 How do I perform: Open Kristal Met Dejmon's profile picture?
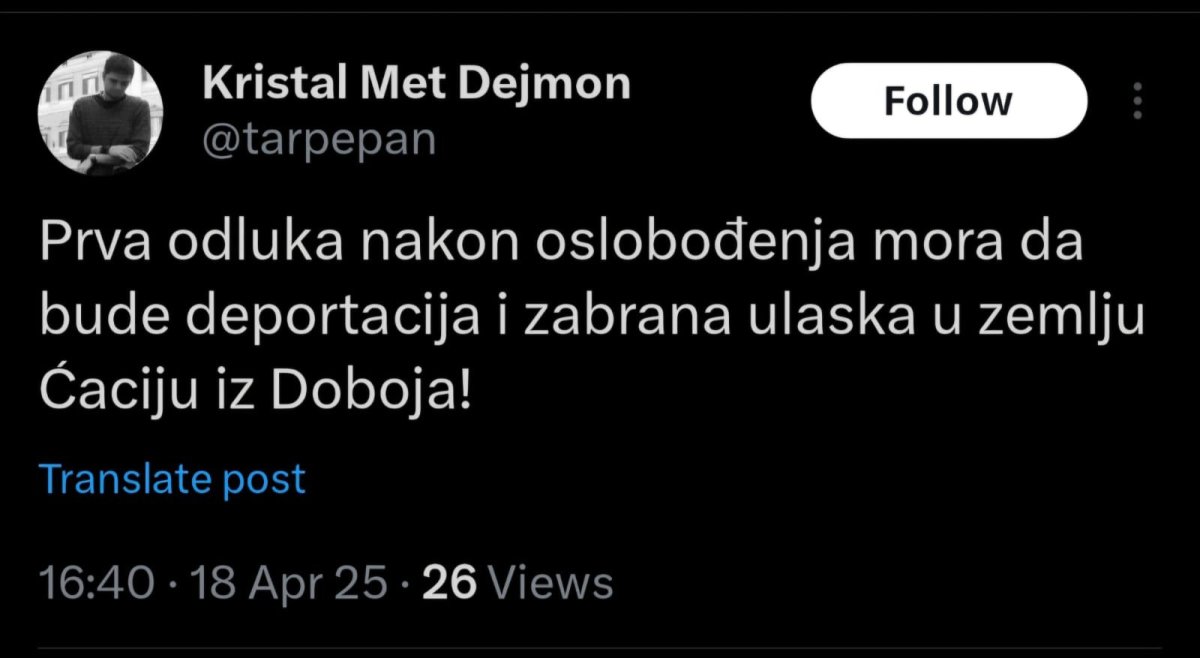(100, 113)
